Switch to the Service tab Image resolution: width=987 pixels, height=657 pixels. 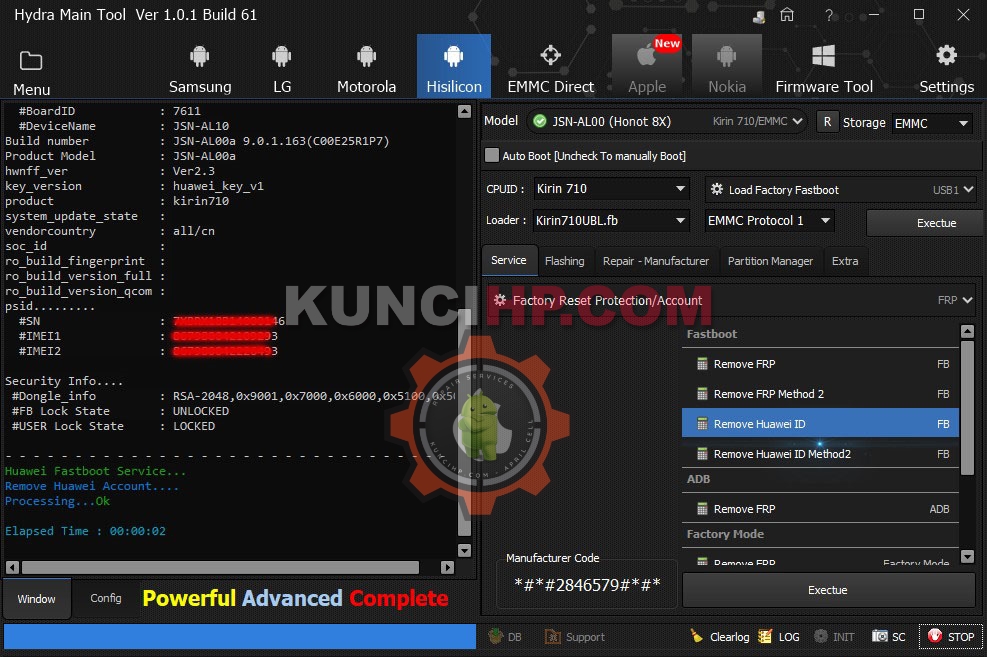[x=509, y=261]
